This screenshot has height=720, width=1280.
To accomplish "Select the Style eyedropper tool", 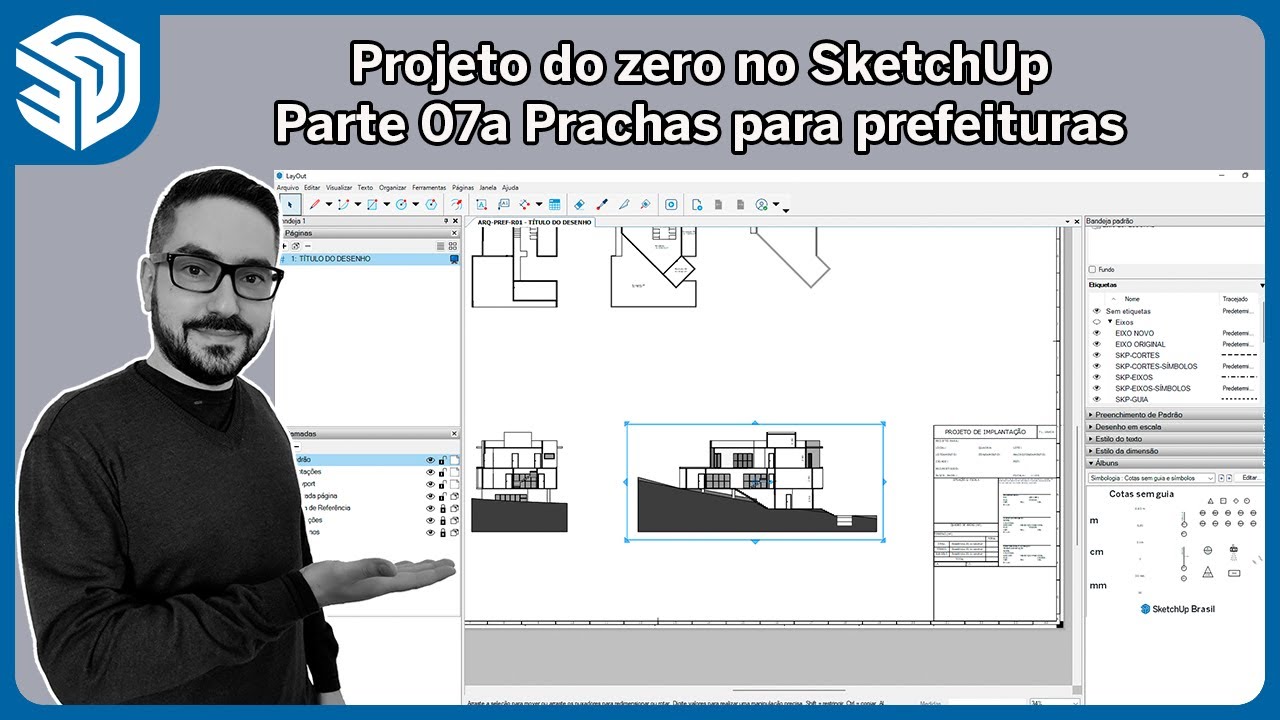I will (602, 204).
